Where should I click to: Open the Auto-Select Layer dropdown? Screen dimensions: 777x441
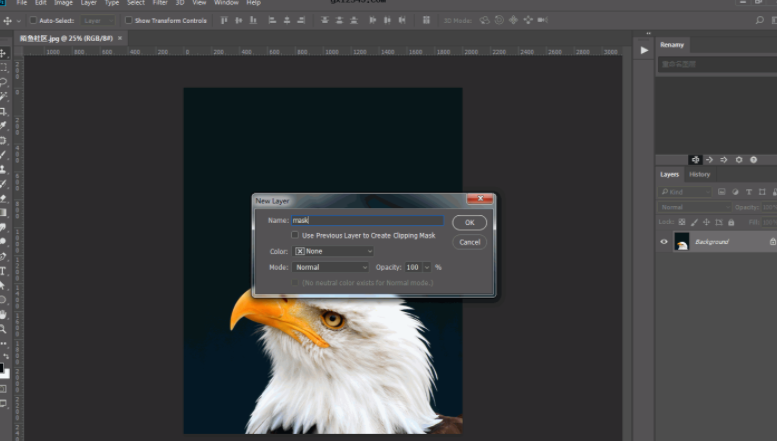[98, 20]
